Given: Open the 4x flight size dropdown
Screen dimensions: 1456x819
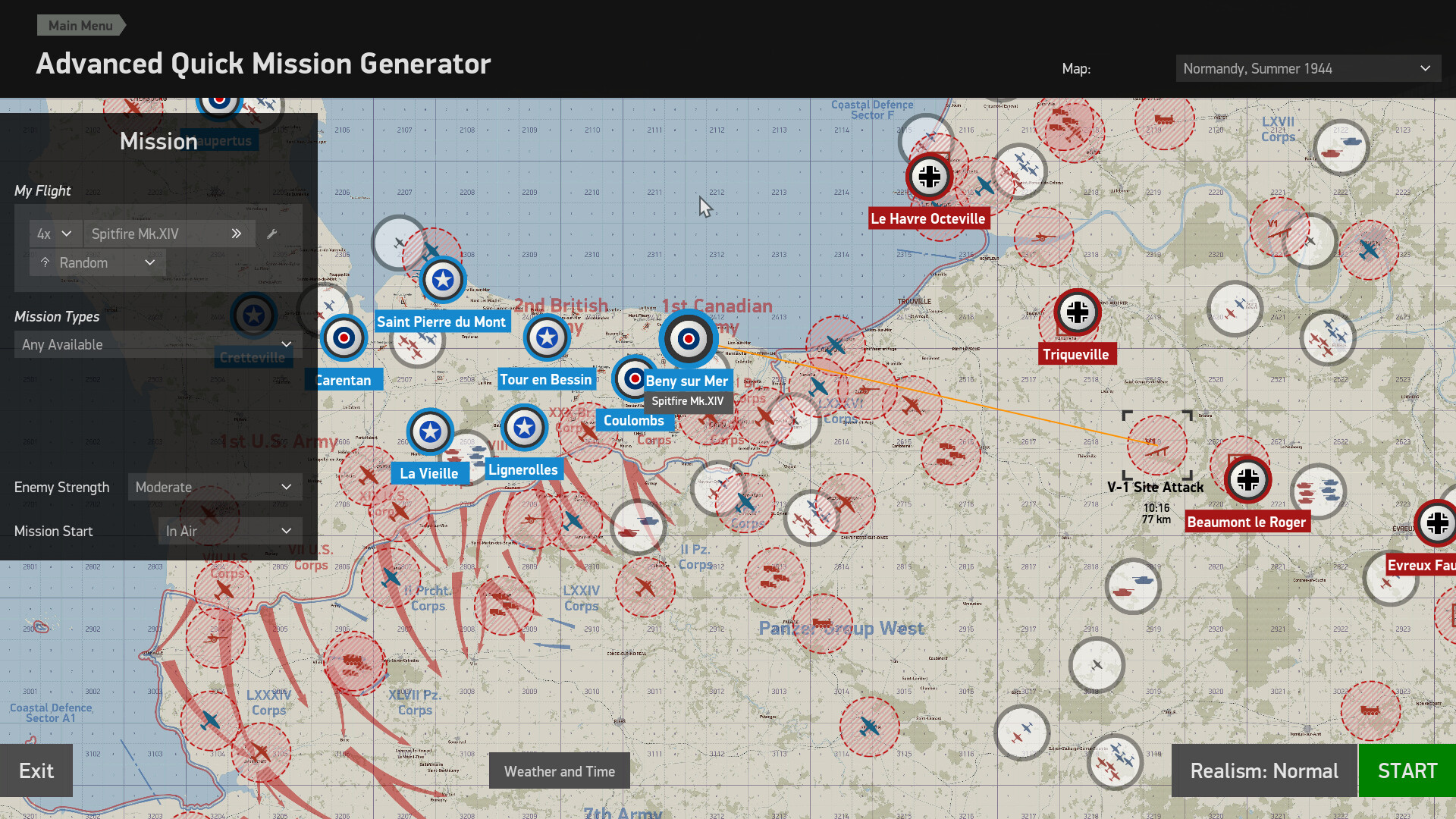Looking at the screenshot, I should click(x=54, y=234).
